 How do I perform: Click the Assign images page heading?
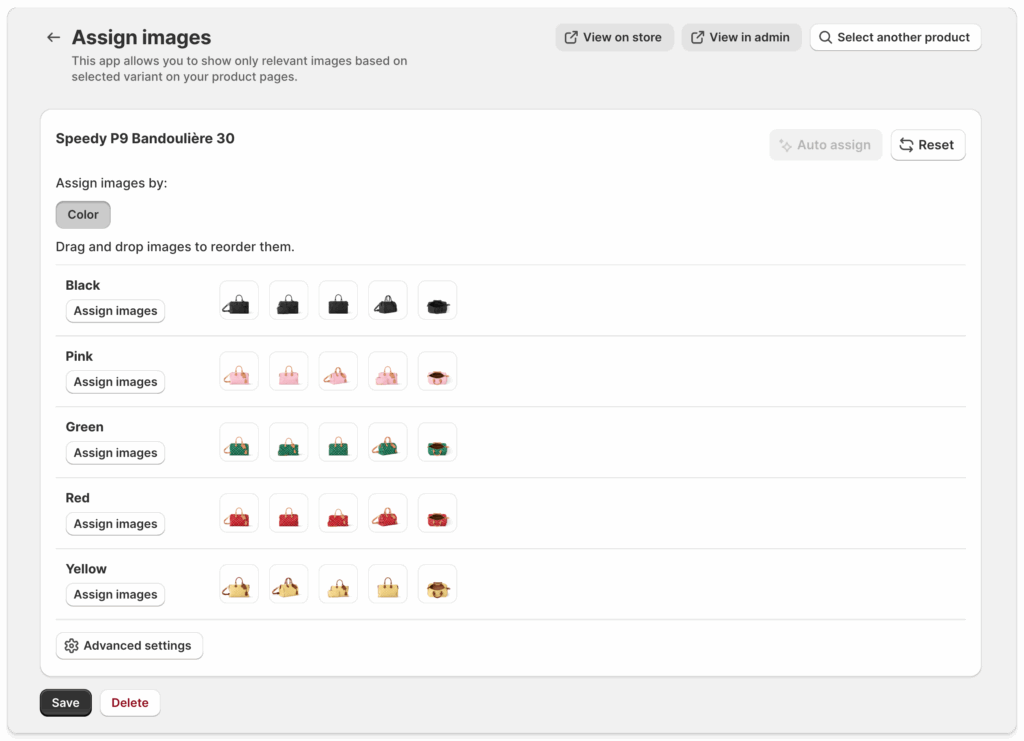(141, 38)
